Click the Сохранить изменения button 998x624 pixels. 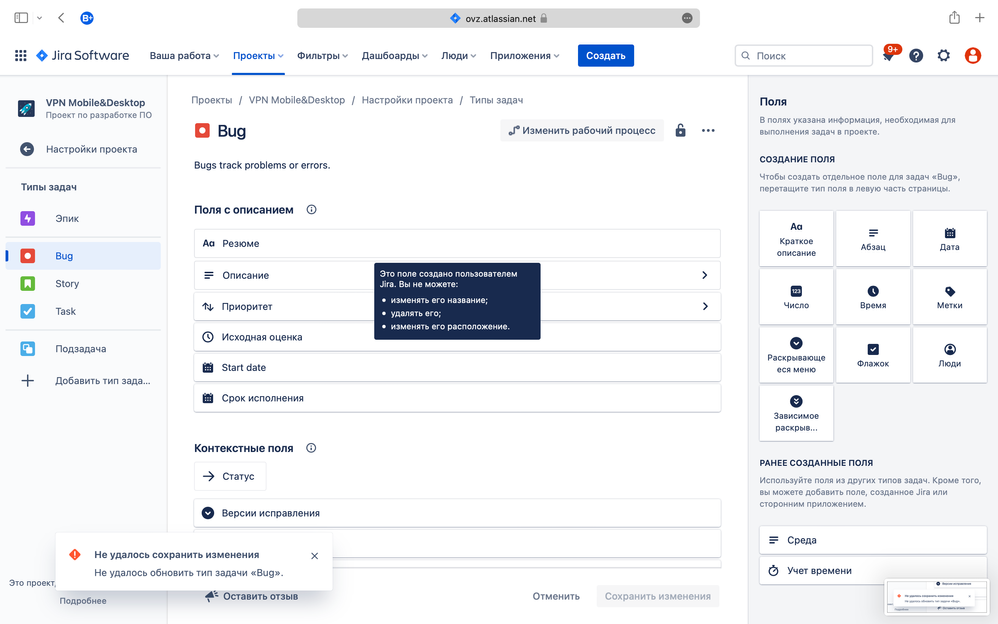(657, 596)
